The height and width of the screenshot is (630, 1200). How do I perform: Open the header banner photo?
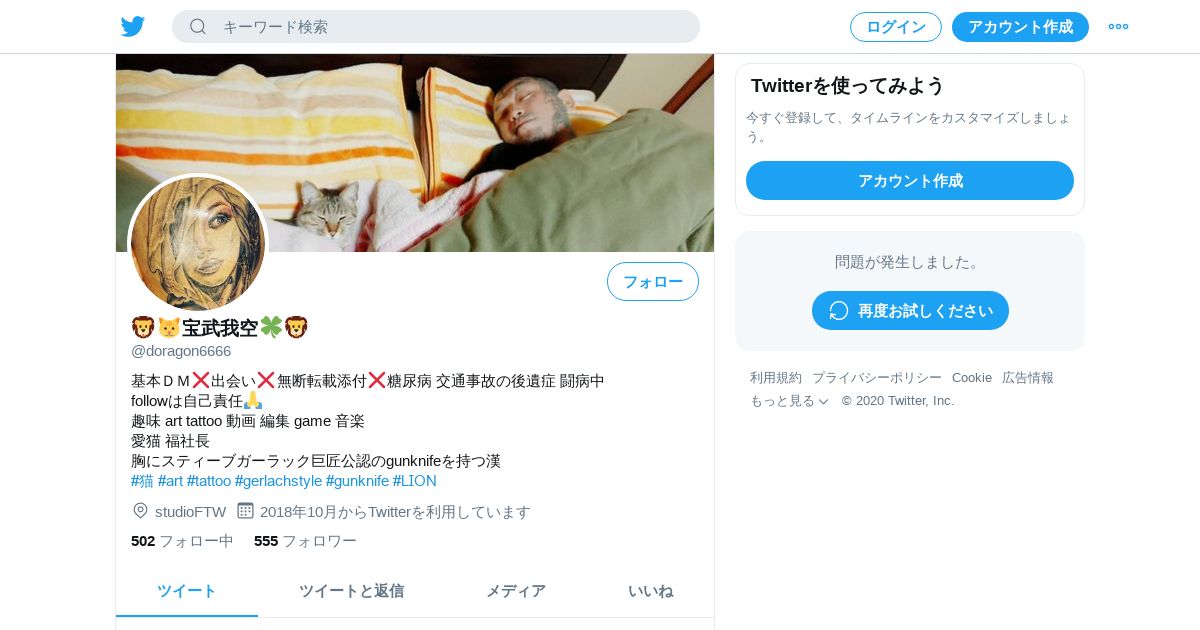point(415,152)
